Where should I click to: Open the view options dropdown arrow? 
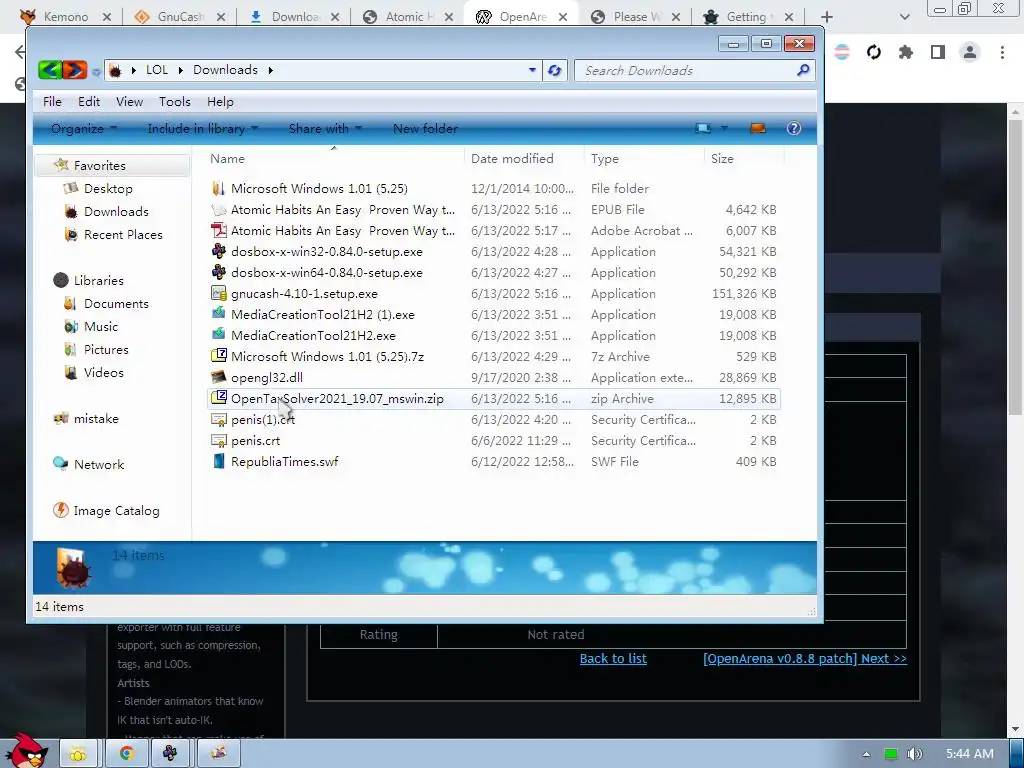pos(724,129)
